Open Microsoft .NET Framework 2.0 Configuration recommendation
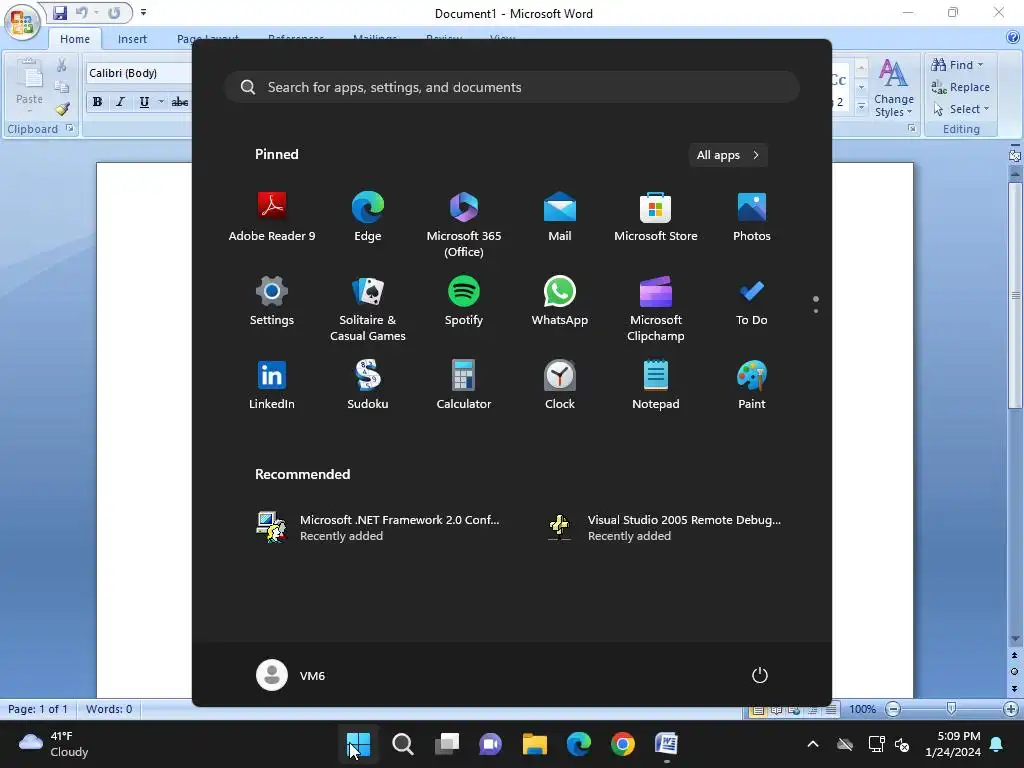 377,527
